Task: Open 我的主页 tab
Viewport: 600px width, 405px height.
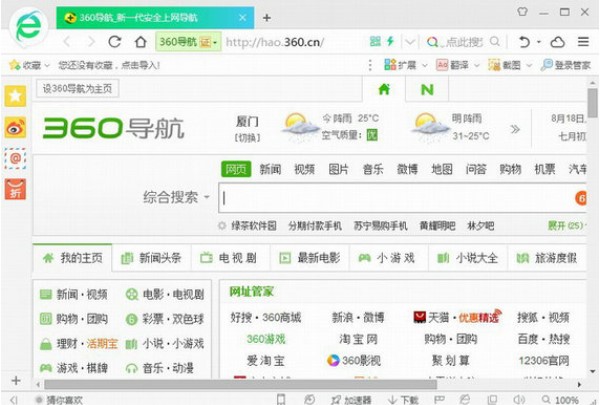Action: point(73,258)
